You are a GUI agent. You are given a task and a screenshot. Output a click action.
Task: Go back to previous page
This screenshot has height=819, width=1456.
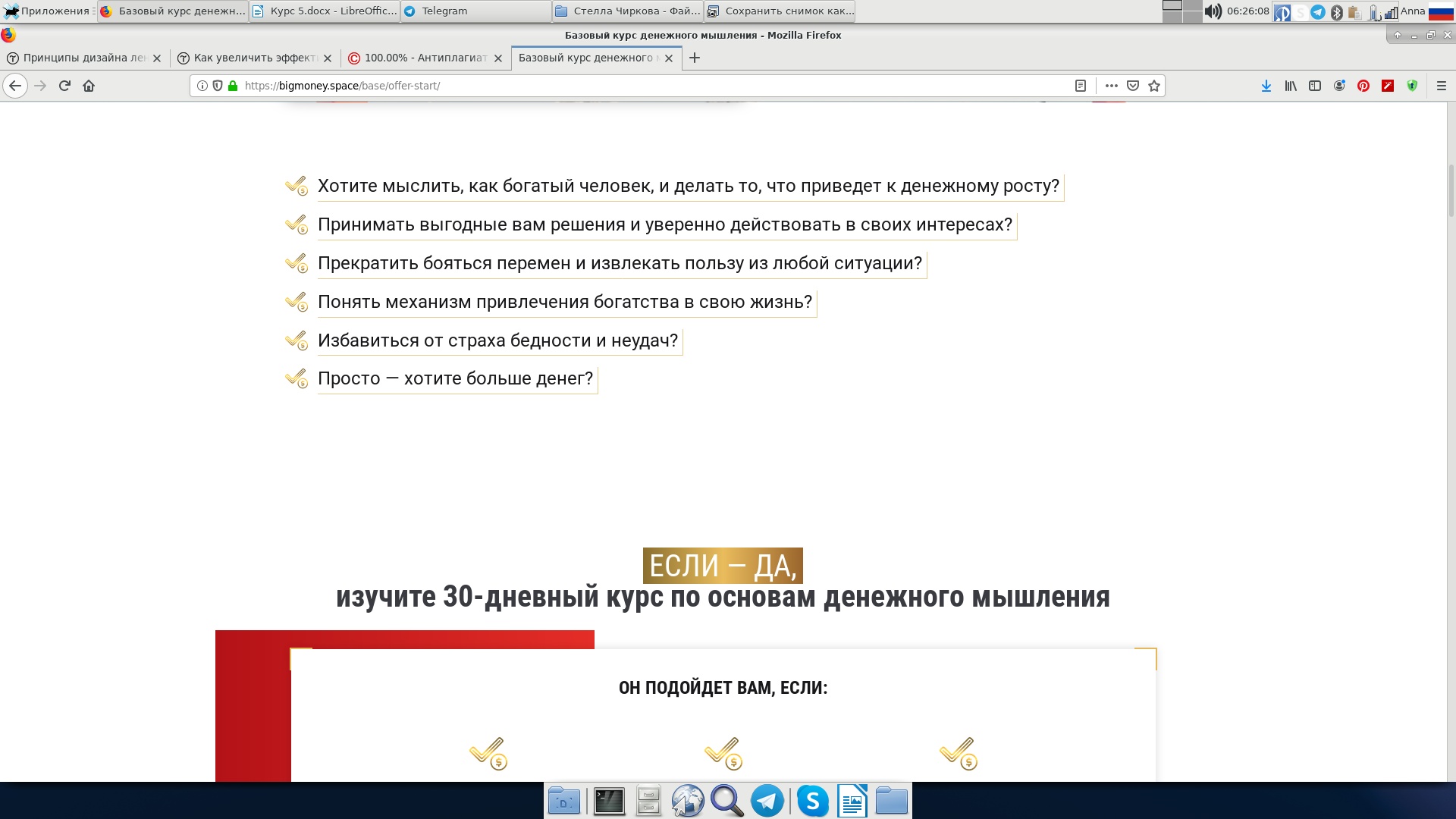[15, 86]
